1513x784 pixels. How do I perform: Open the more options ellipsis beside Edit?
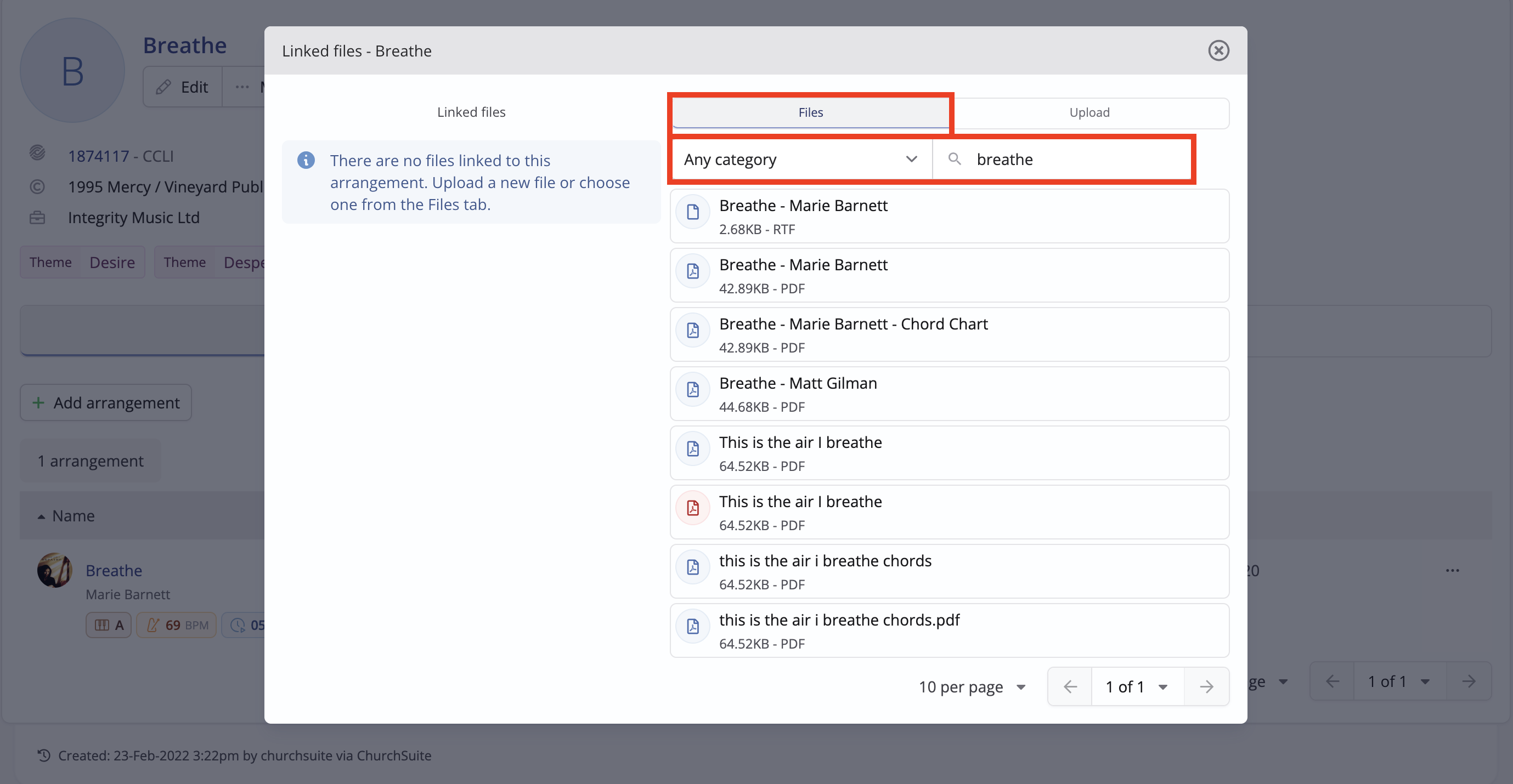click(x=242, y=87)
